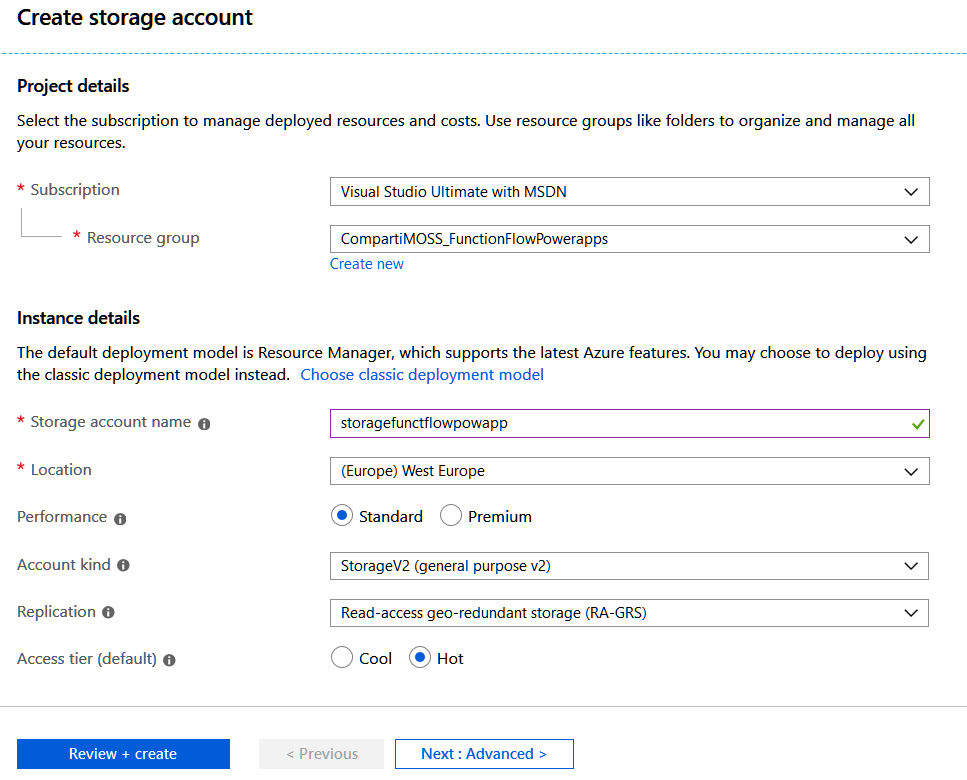Viewport: 967px width, 780px height.
Task: Click the Storage account name info icon
Action: 205,423
